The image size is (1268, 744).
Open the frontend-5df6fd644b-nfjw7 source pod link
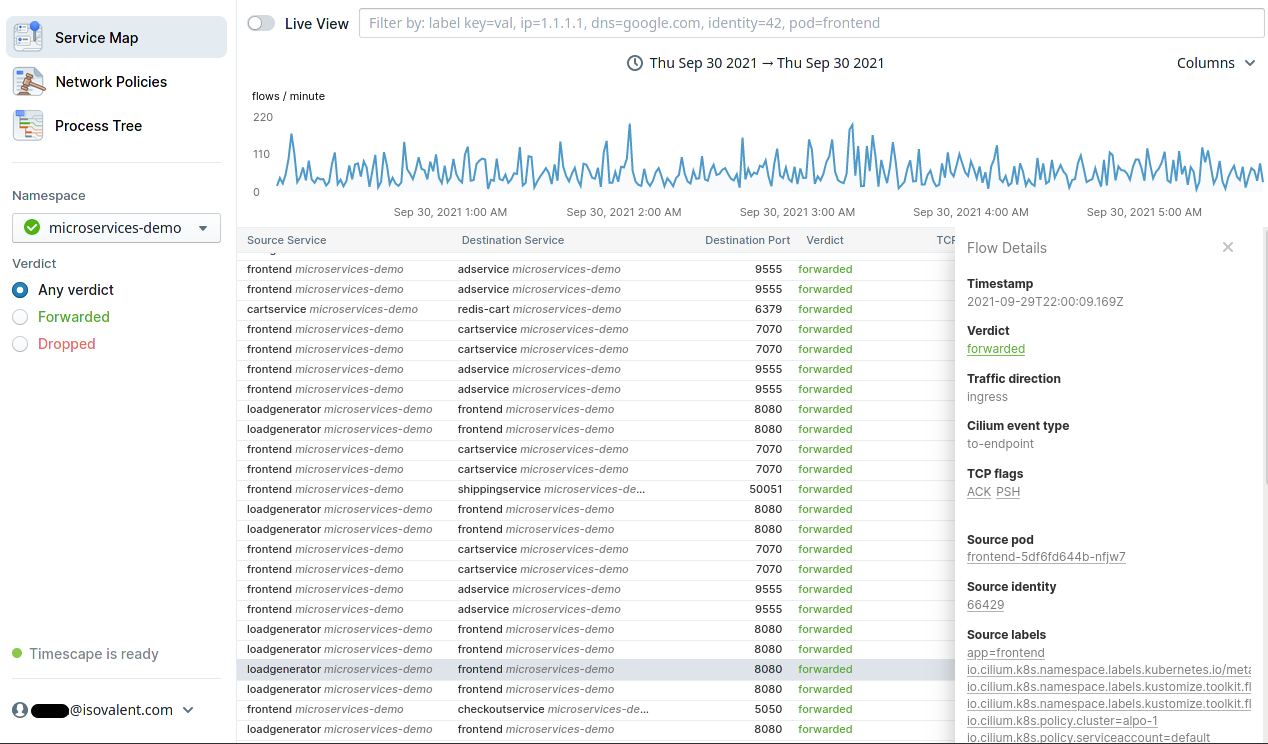[1046, 557]
